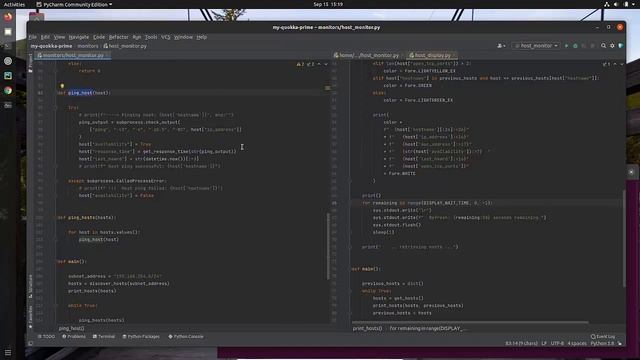640x360 pixels.
Task: Click Python 3.8 interpreter in status bar
Action: pos(602,344)
